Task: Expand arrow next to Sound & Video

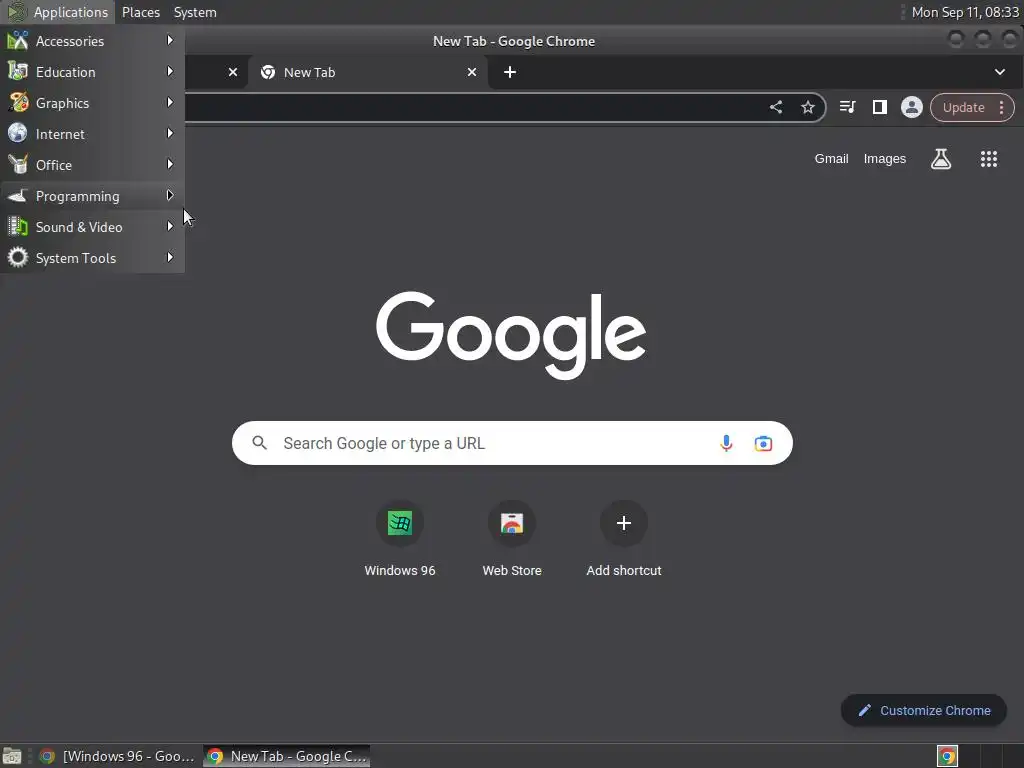Action: tap(170, 227)
